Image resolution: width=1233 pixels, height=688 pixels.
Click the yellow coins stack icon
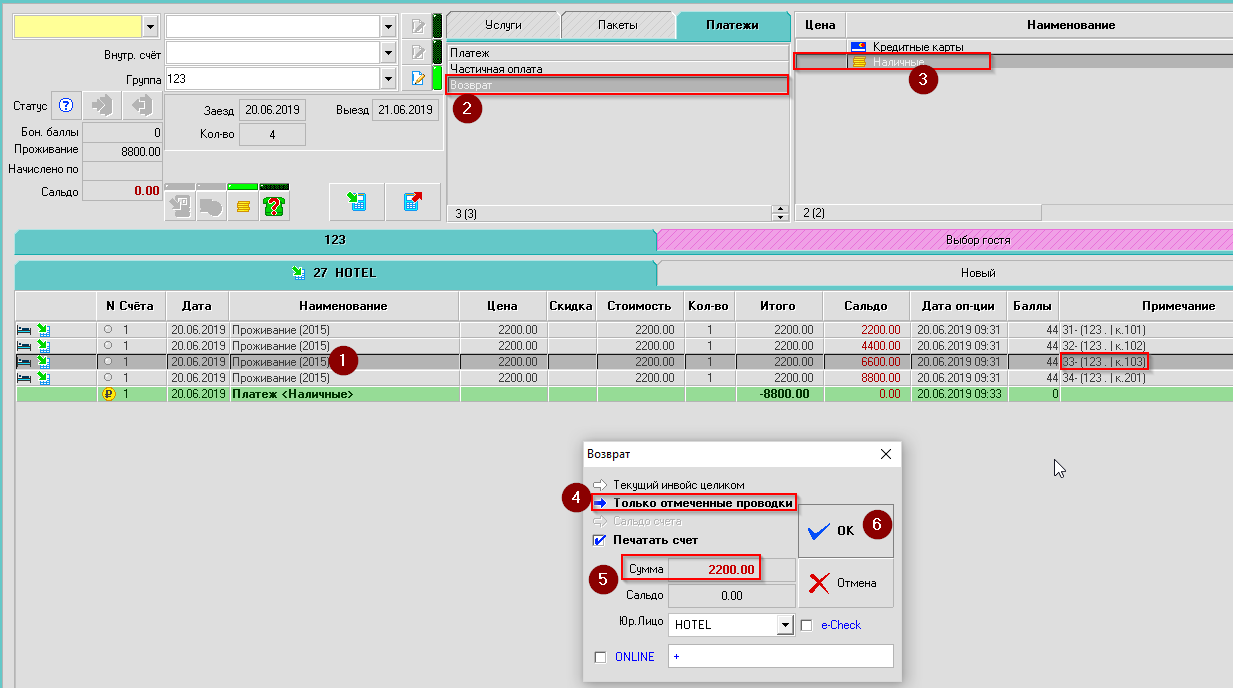(242, 205)
